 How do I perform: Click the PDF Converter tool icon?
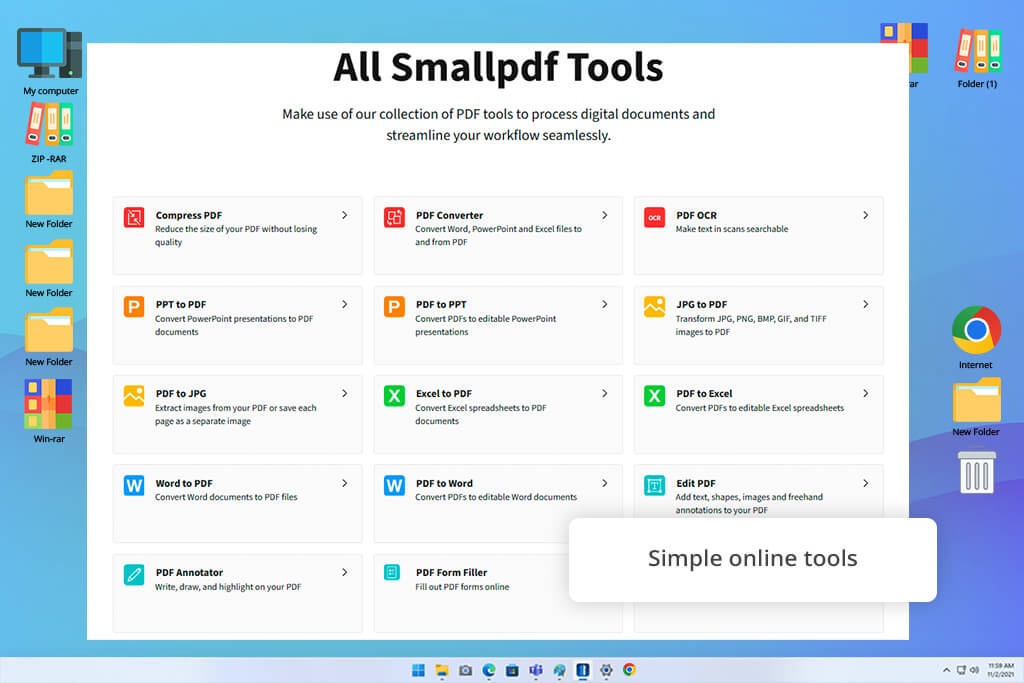394,217
